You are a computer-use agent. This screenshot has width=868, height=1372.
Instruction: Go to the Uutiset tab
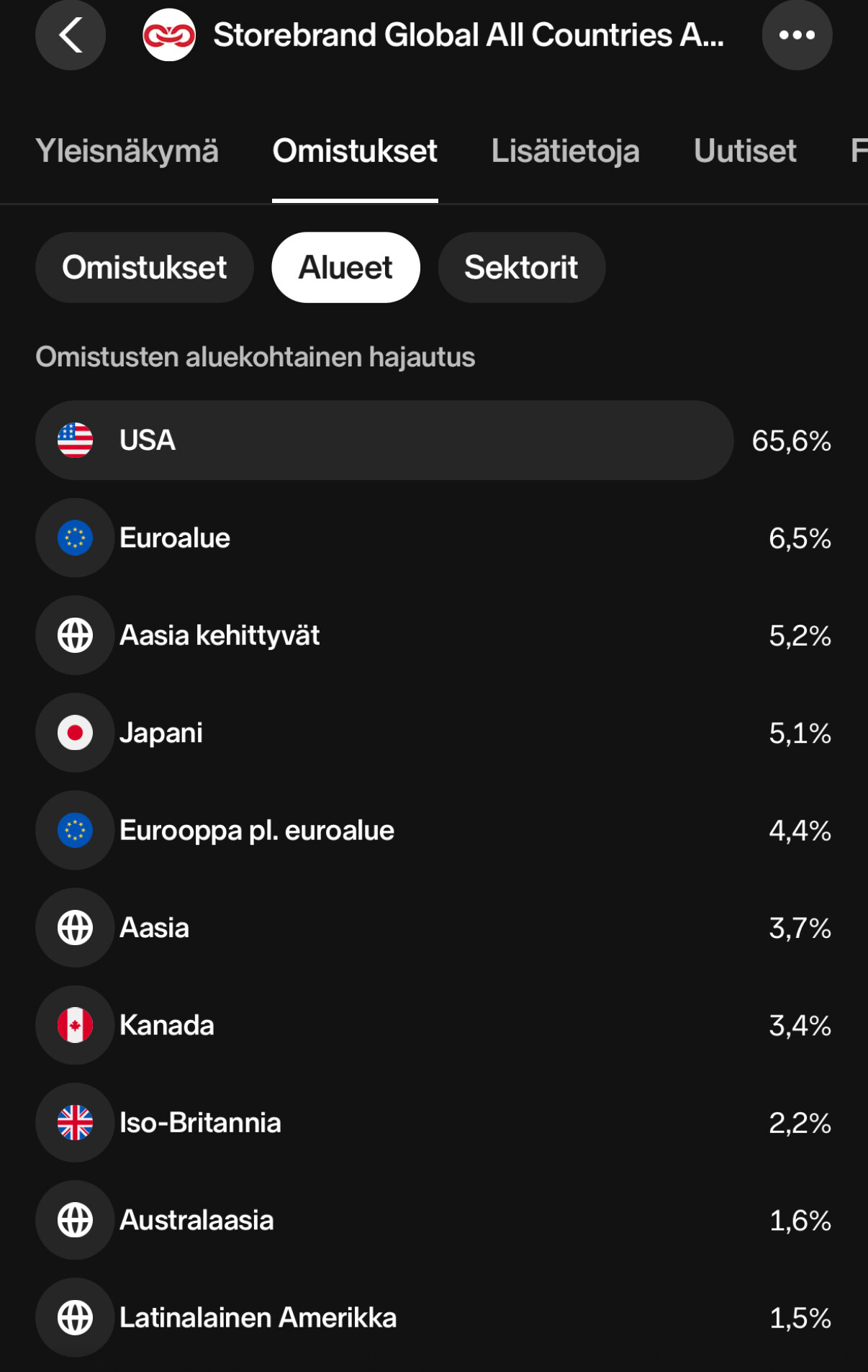pyautogui.click(x=745, y=151)
